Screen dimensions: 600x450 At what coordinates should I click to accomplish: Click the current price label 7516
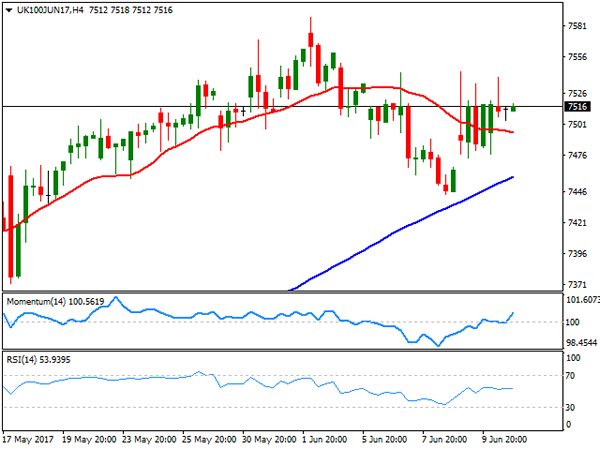(577, 106)
